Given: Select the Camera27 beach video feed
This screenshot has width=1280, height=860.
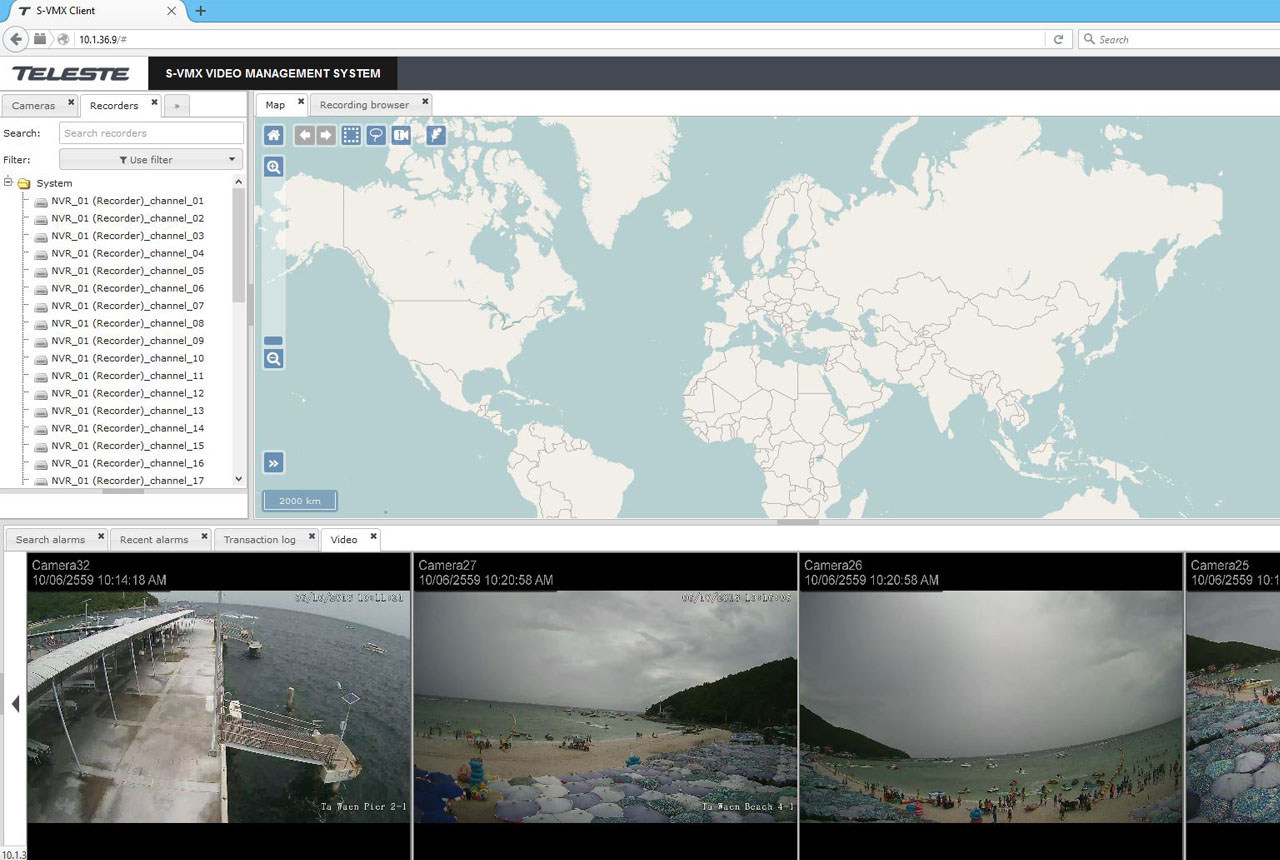Looking at the screenshot, I should point(605,705).
